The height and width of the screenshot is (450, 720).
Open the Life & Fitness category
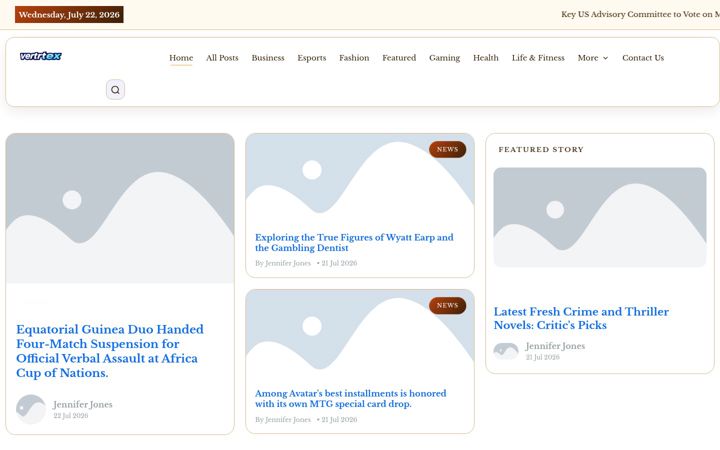pos(538,58)
